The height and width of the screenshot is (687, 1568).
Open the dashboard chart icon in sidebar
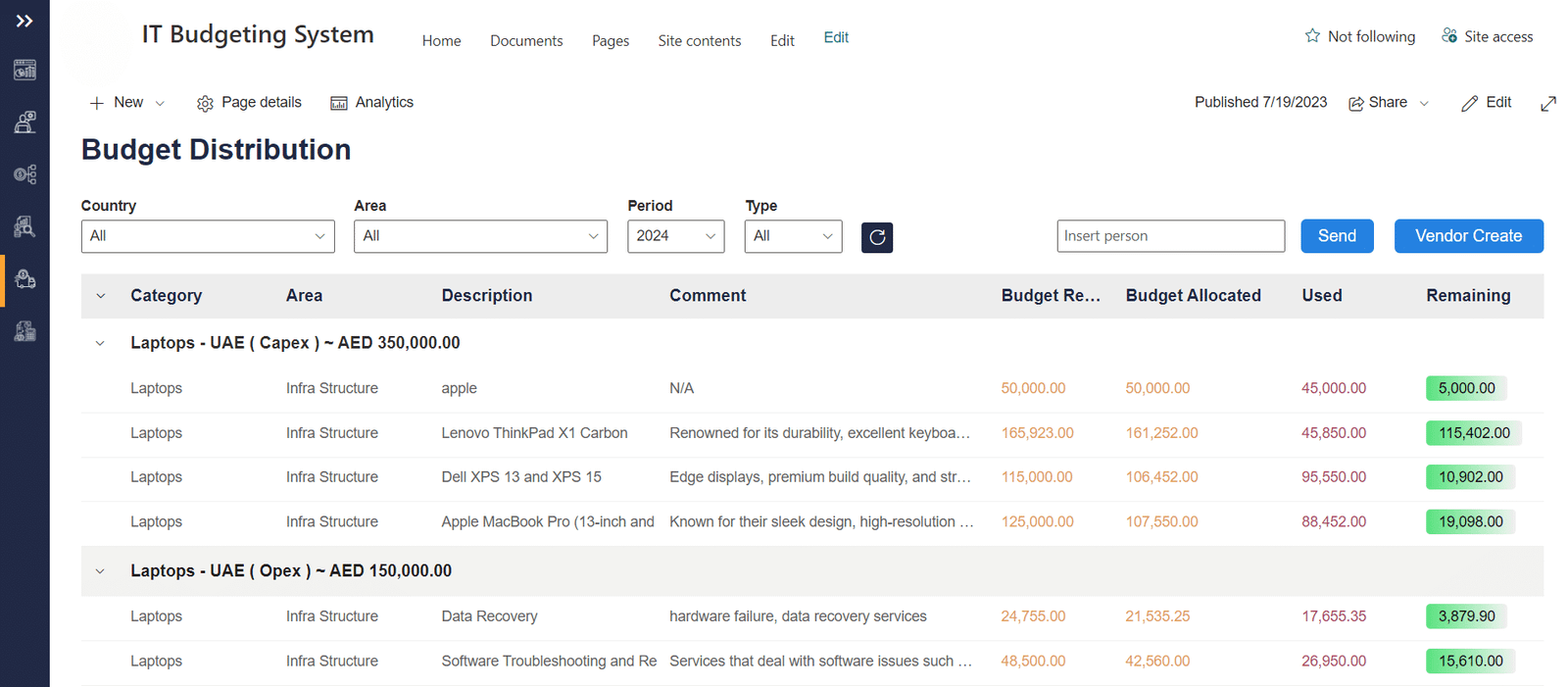click(x=24, y=70)
